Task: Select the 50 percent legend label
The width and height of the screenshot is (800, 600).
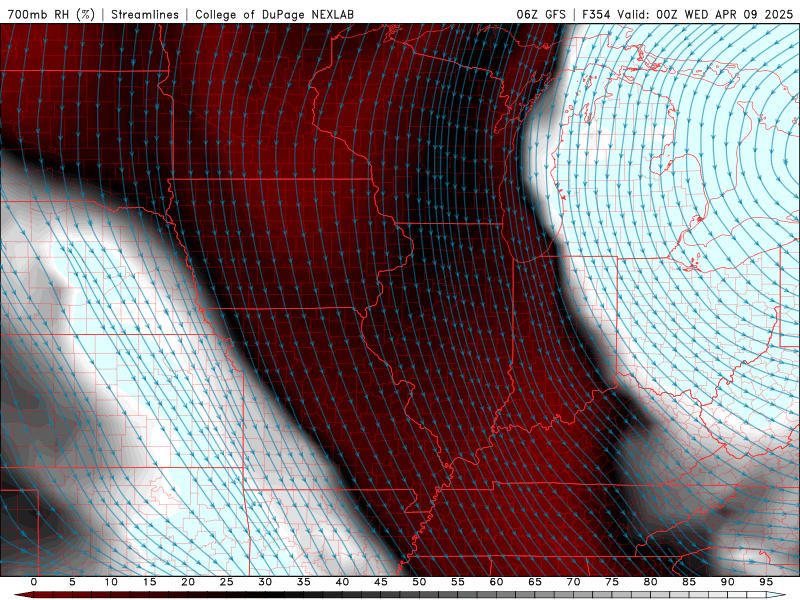Action: coord(419,582)
